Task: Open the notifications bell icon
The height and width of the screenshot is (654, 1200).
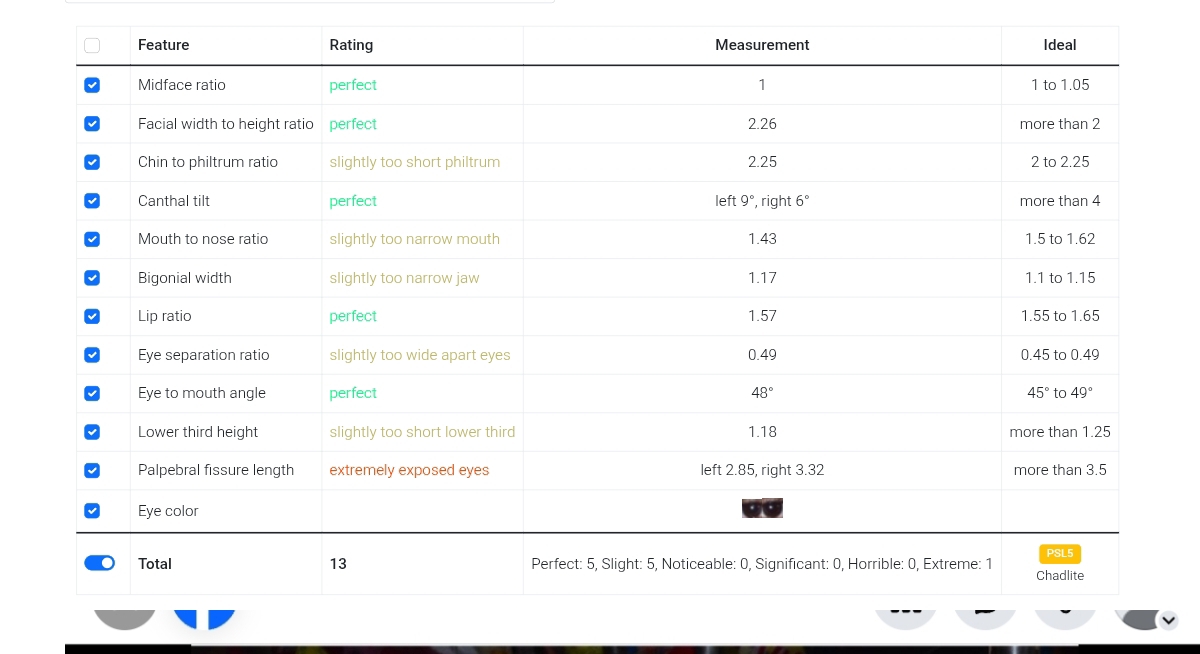Action: [x=1065, y=611]
